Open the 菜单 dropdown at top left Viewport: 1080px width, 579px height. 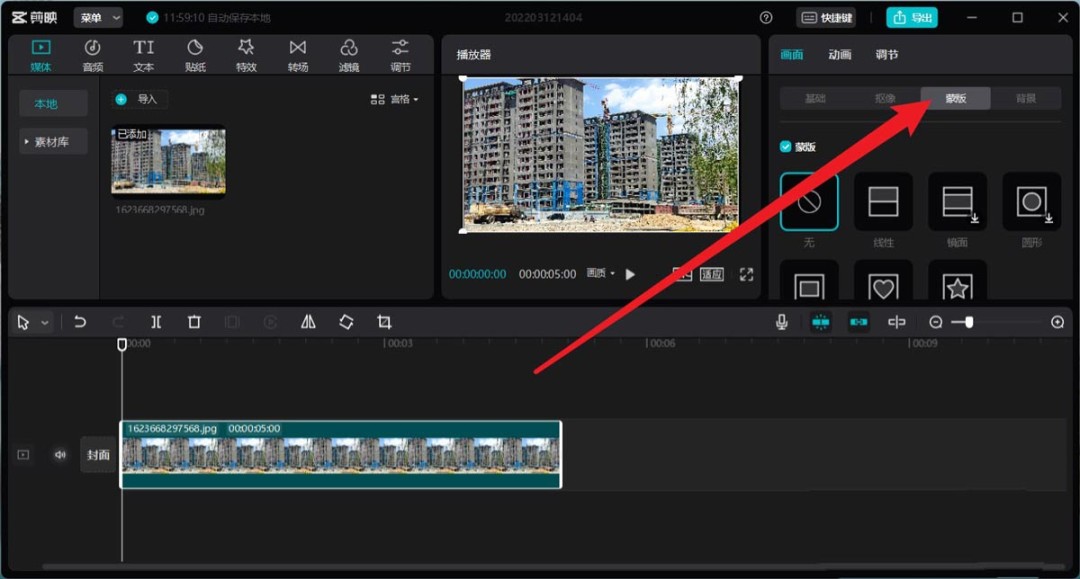(x=98, y=17)
